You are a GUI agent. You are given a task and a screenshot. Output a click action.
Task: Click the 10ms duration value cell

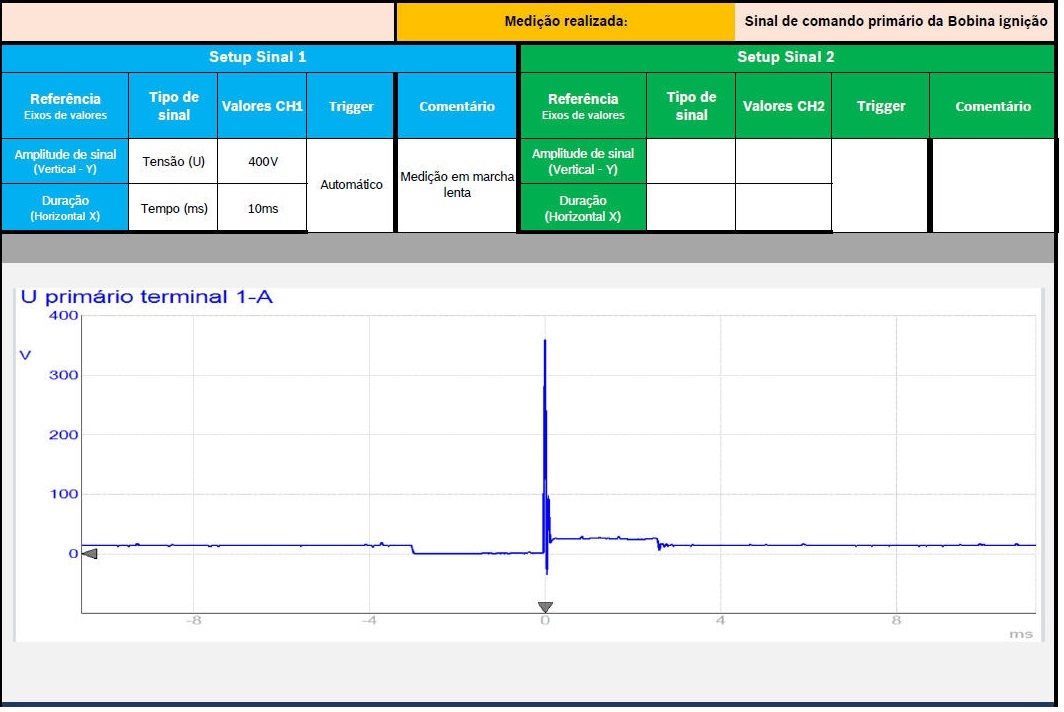pyautogui.click(x=262, y=208)
